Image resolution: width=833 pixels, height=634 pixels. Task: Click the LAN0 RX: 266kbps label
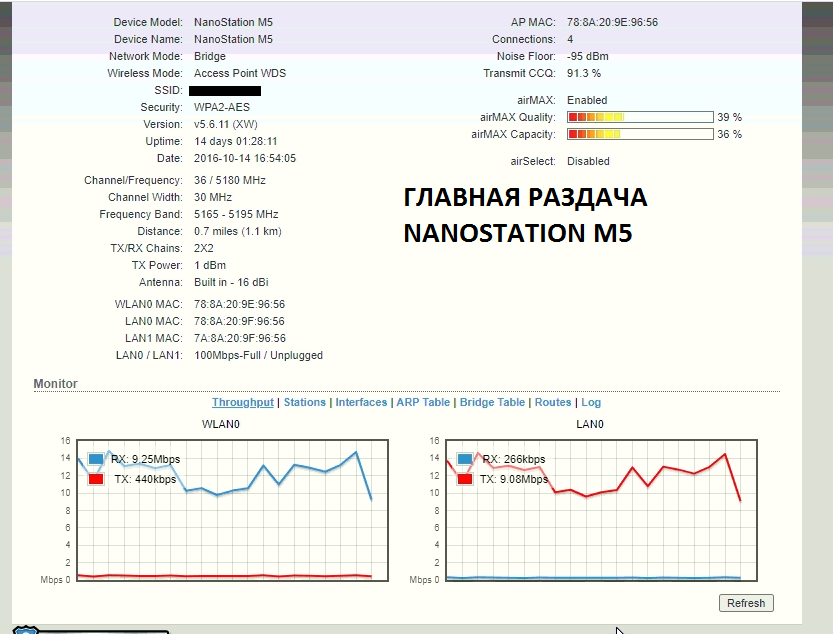(514, 459)
